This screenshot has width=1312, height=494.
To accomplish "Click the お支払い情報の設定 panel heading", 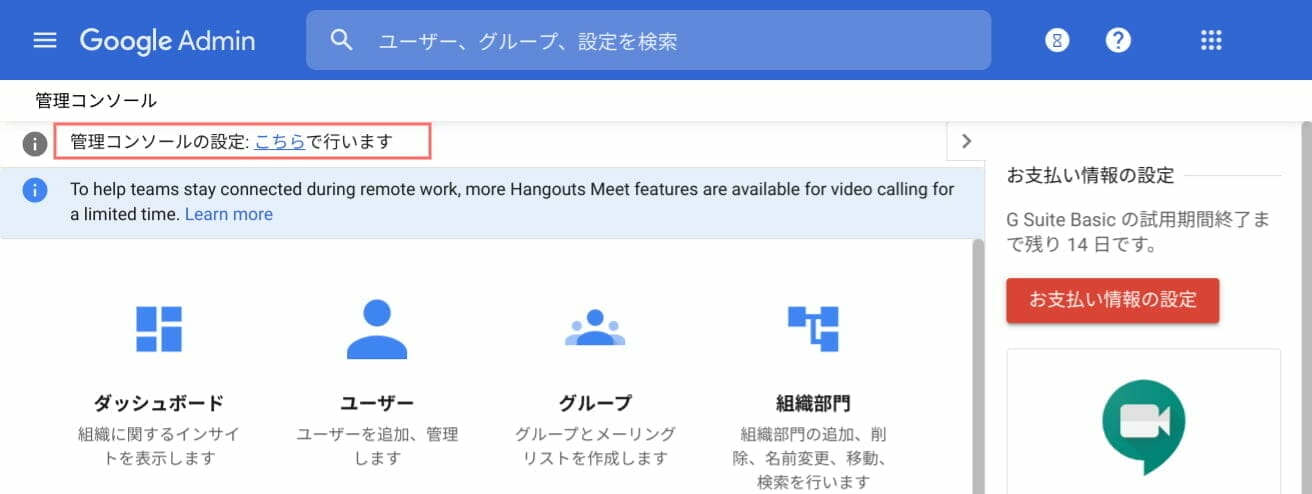I will click(x=1090, y=176).
